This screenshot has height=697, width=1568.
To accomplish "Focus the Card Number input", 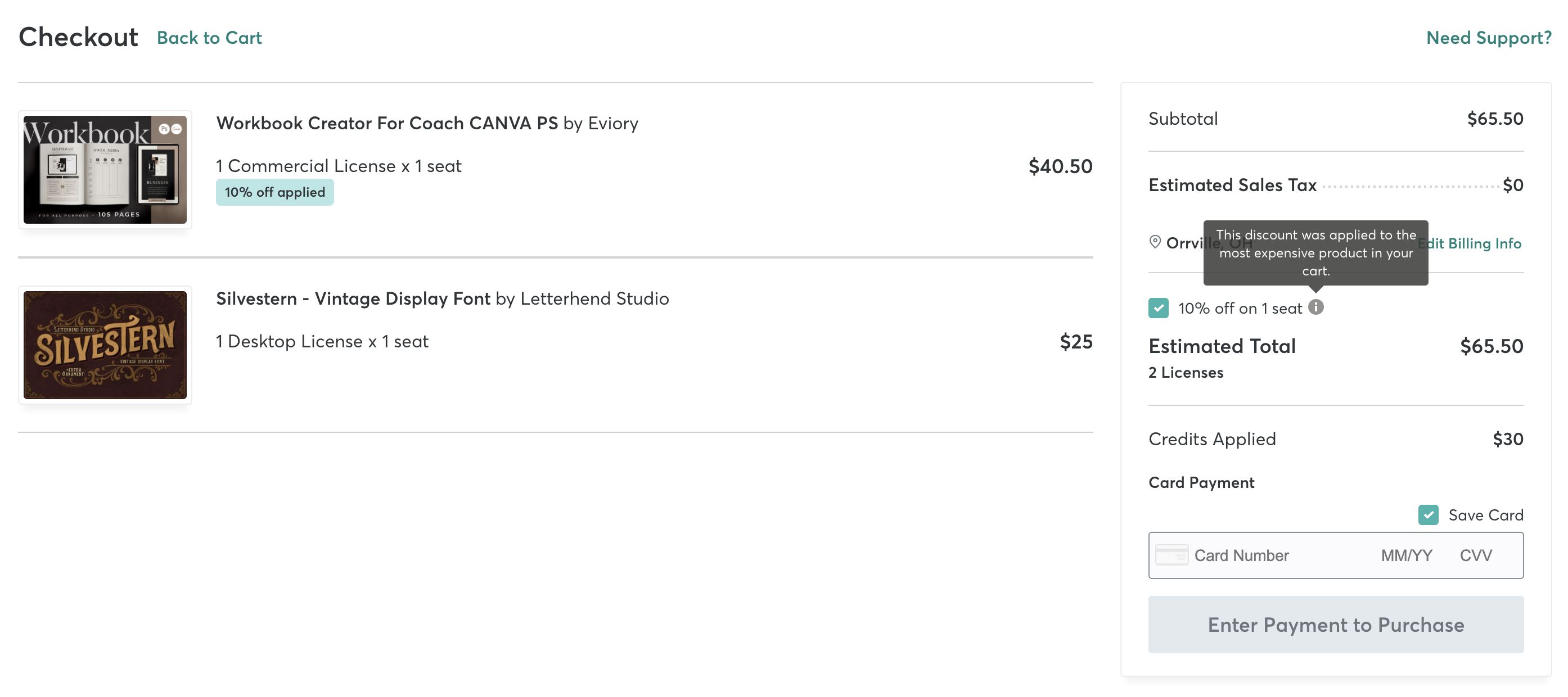I will pos(1266,555).
